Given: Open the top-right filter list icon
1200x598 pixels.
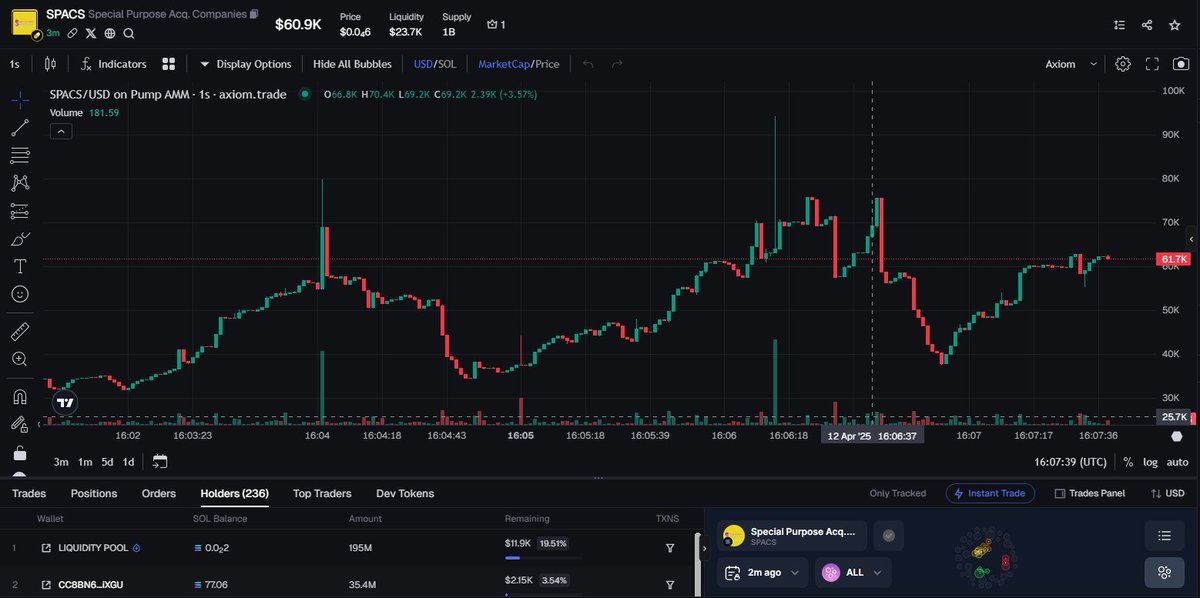Looking at the screenshot, I should tap(1119, 25).
